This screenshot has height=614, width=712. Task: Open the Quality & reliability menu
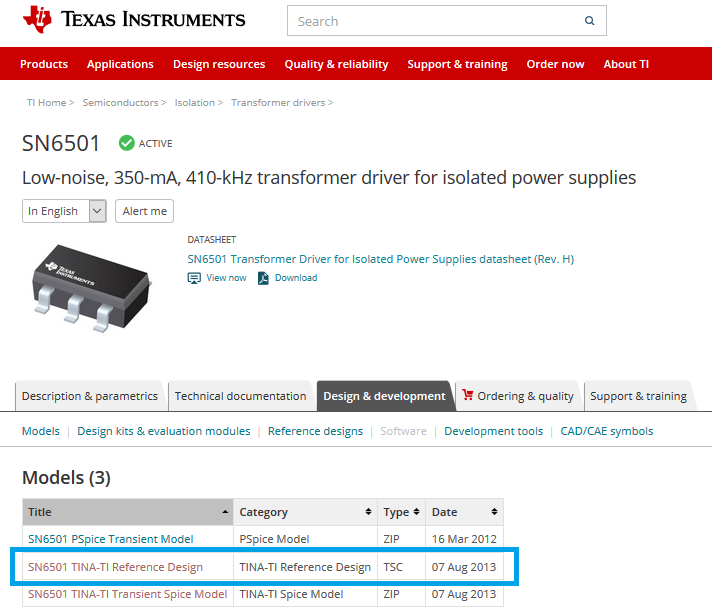(336, 64)
